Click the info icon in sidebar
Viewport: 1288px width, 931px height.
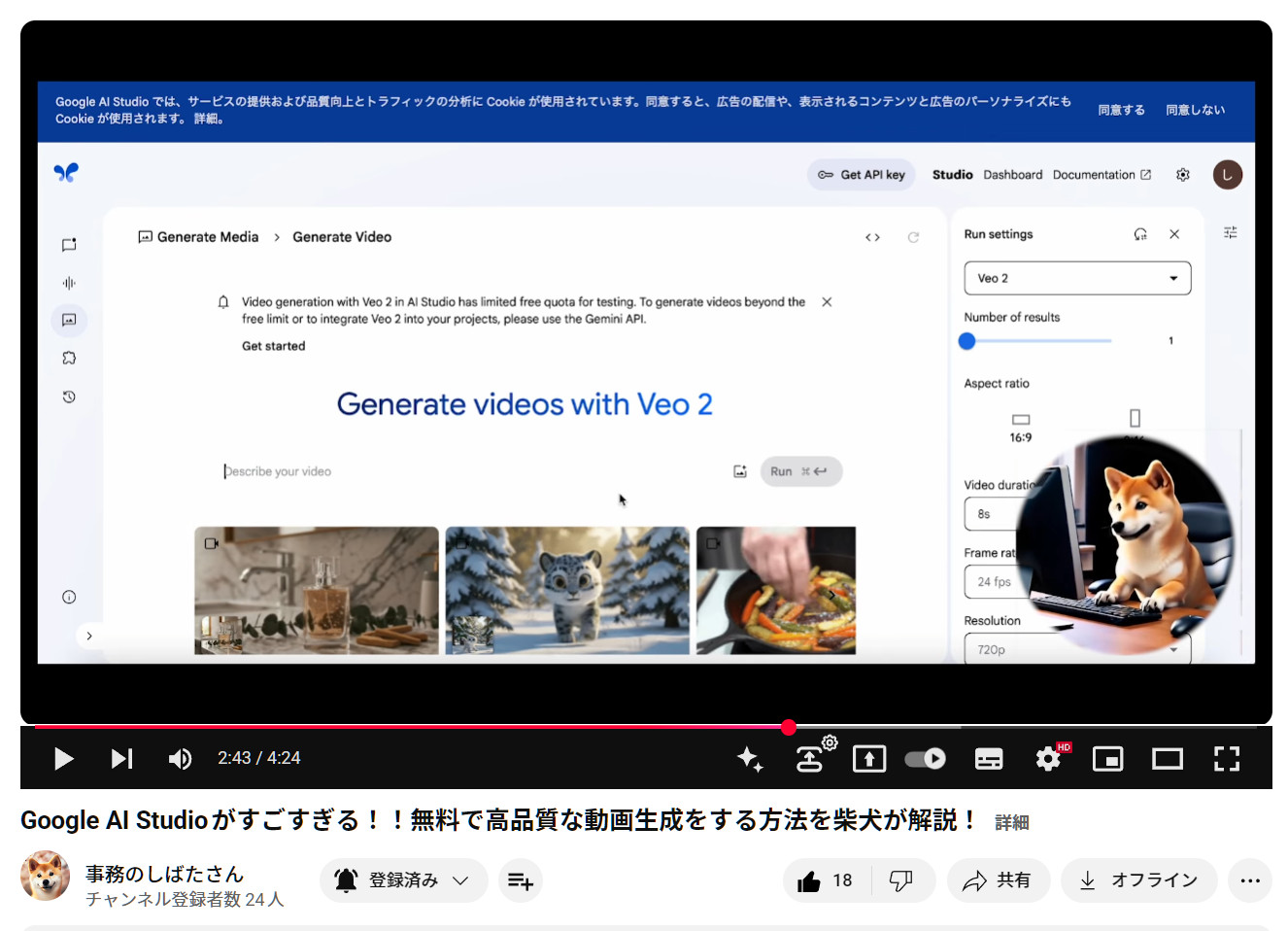coord(69,597)
